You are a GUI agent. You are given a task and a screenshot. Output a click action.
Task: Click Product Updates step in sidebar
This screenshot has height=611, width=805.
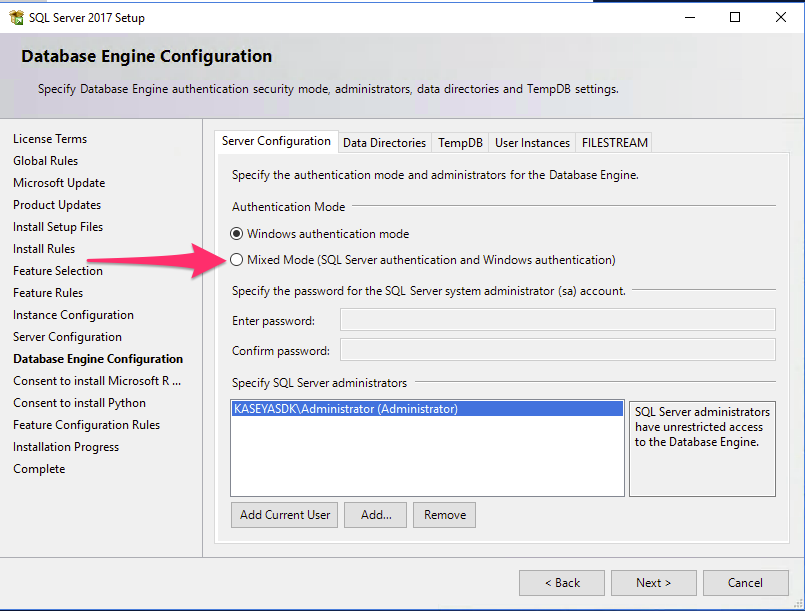coord(57,205)
